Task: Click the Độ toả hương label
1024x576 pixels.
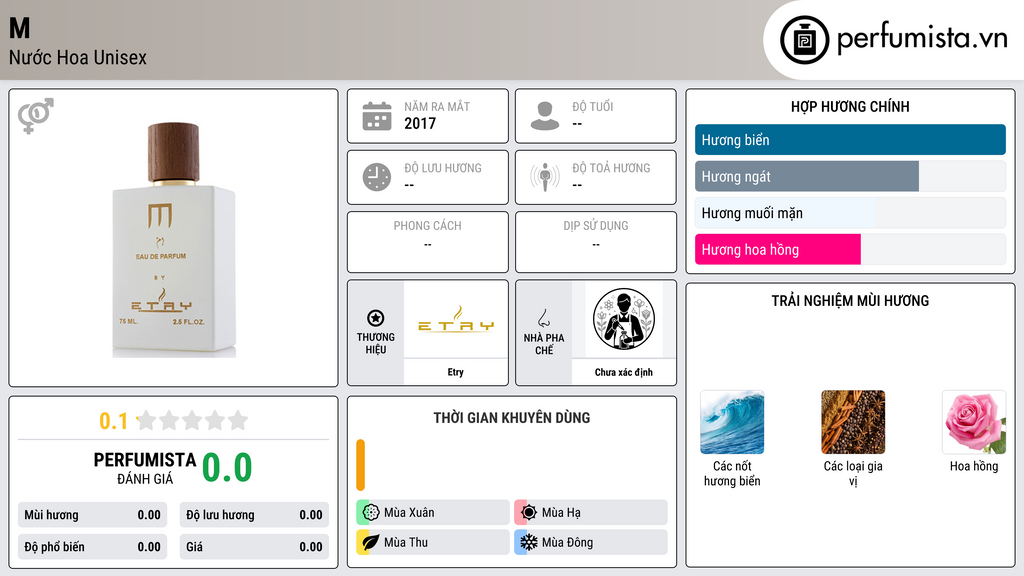Action: 611,168
